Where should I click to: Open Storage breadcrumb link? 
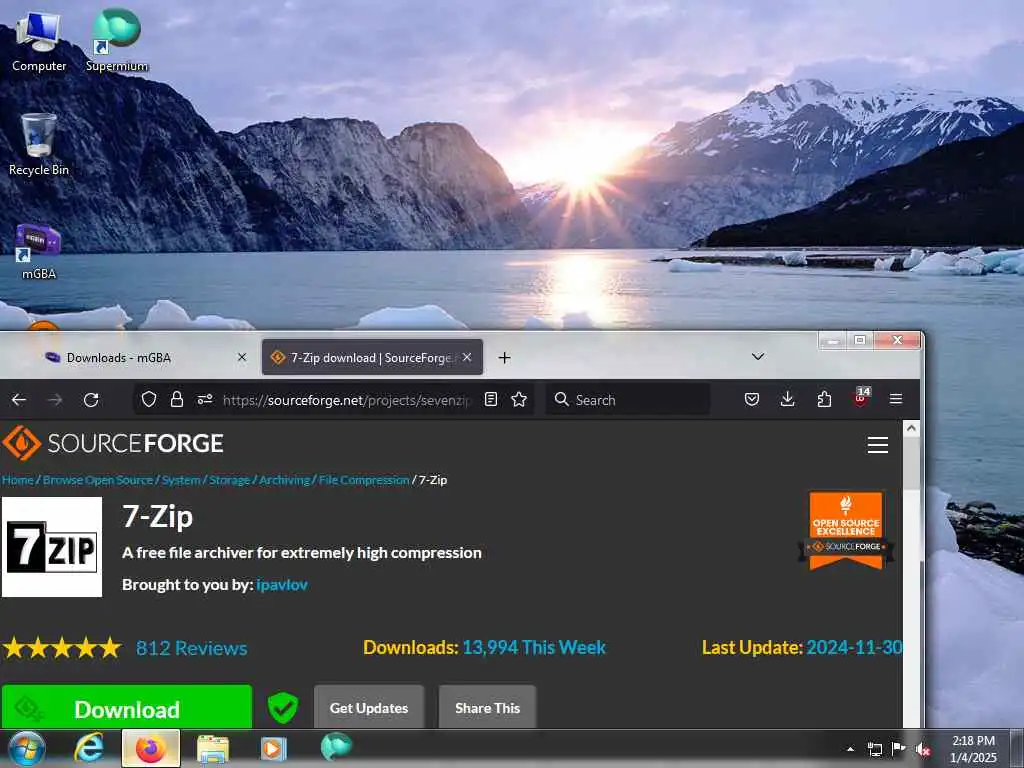[229, 480]
